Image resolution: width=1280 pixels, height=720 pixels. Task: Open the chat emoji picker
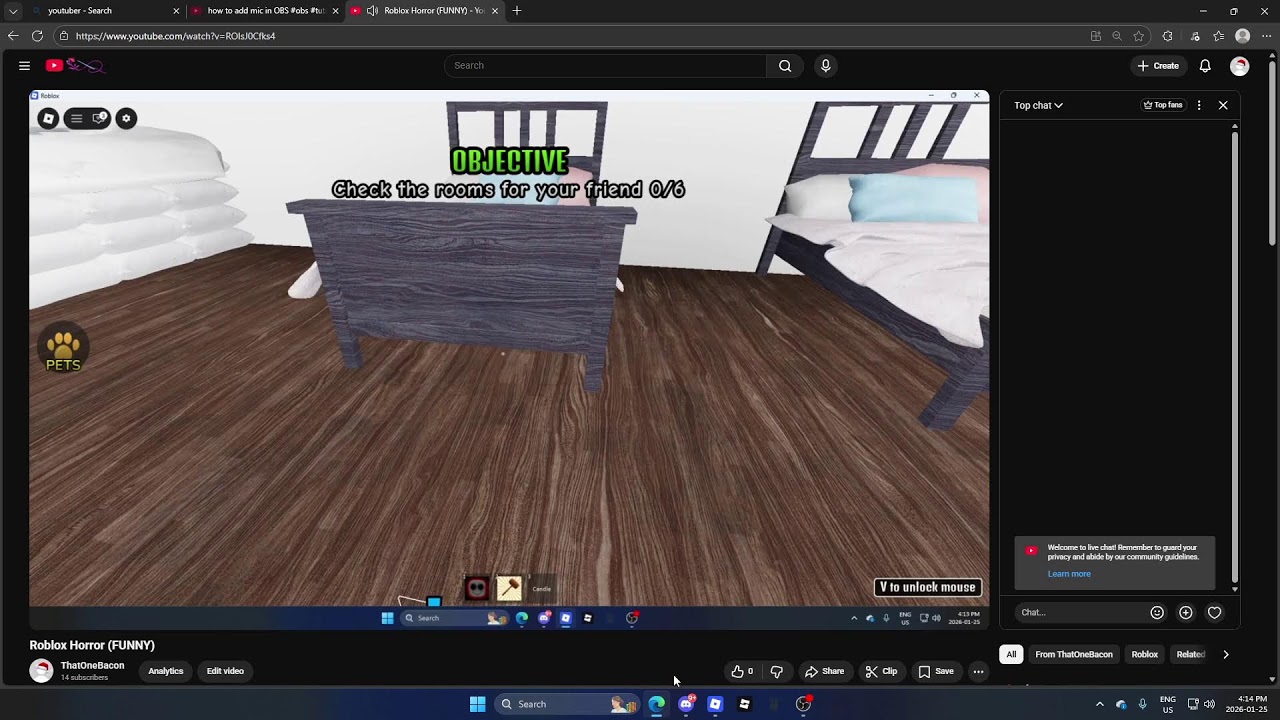pos(1157,612)
